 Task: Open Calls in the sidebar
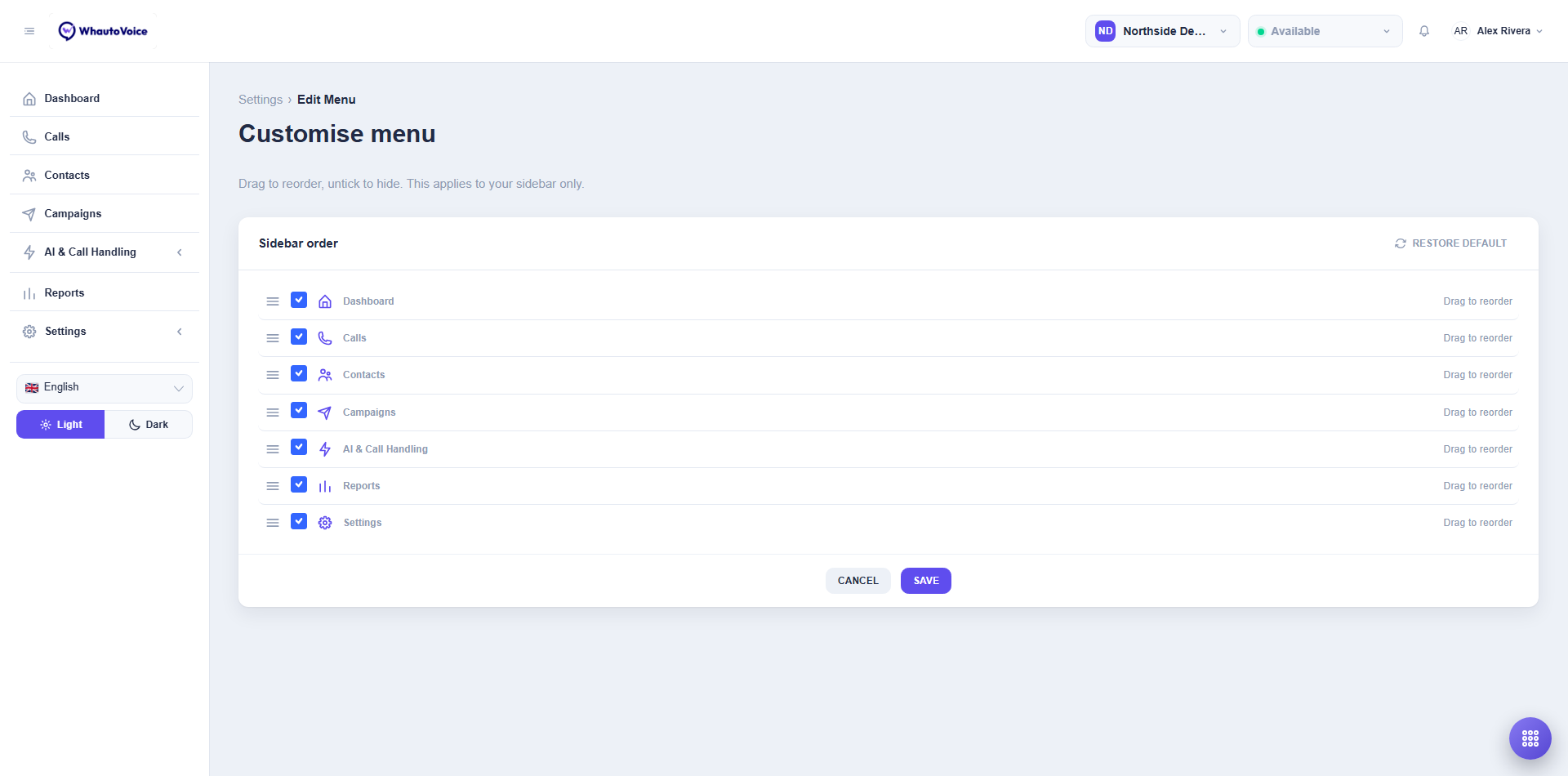[x=105, y=136]
